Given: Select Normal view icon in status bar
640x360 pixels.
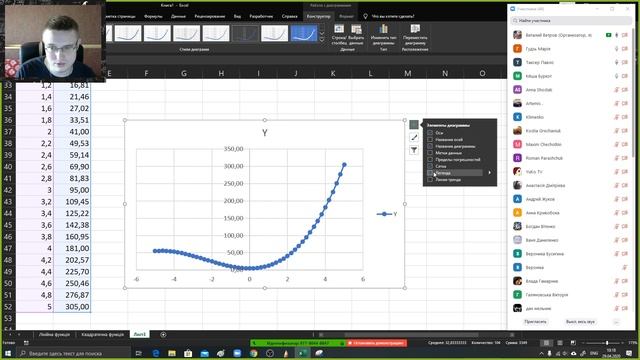Looking at the screenshot, I should [x=546, y=343].
